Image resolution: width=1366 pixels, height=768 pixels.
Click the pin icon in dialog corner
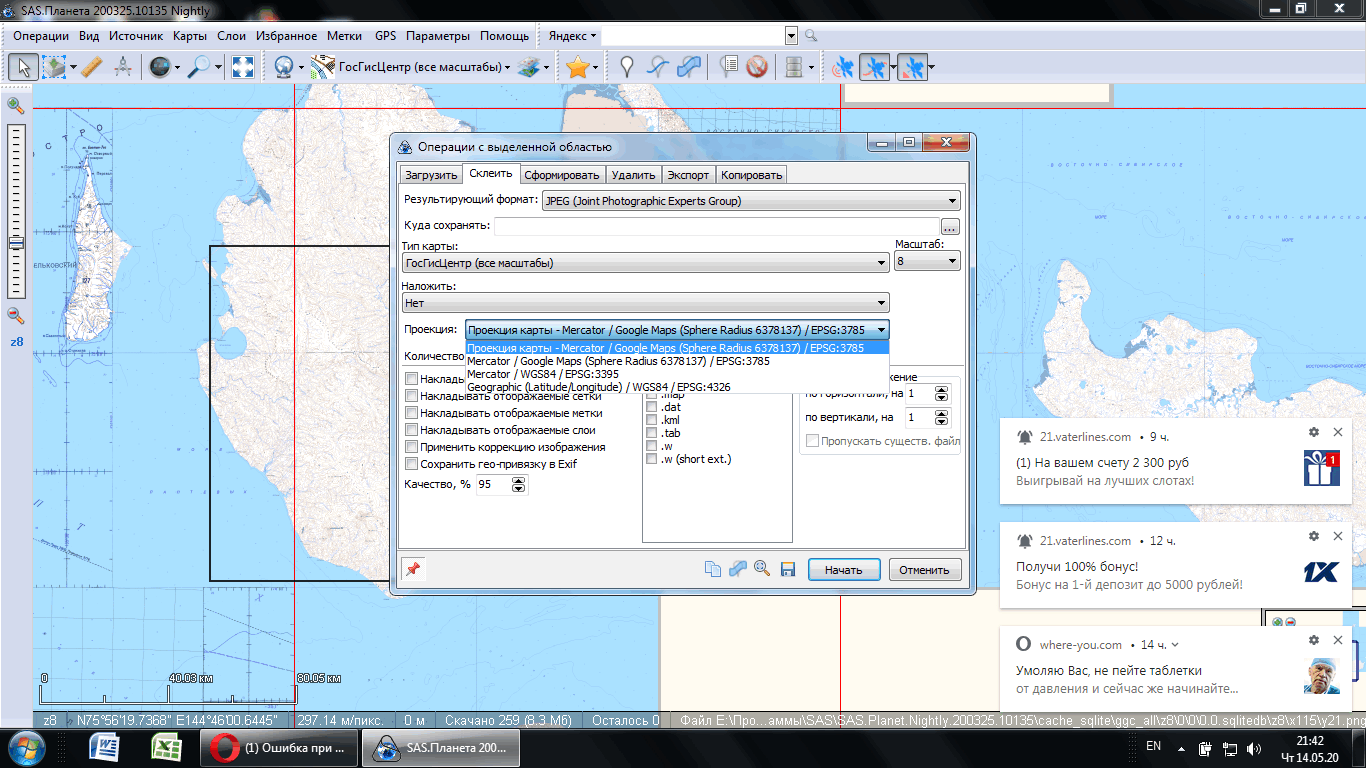(x=412, y=569)
